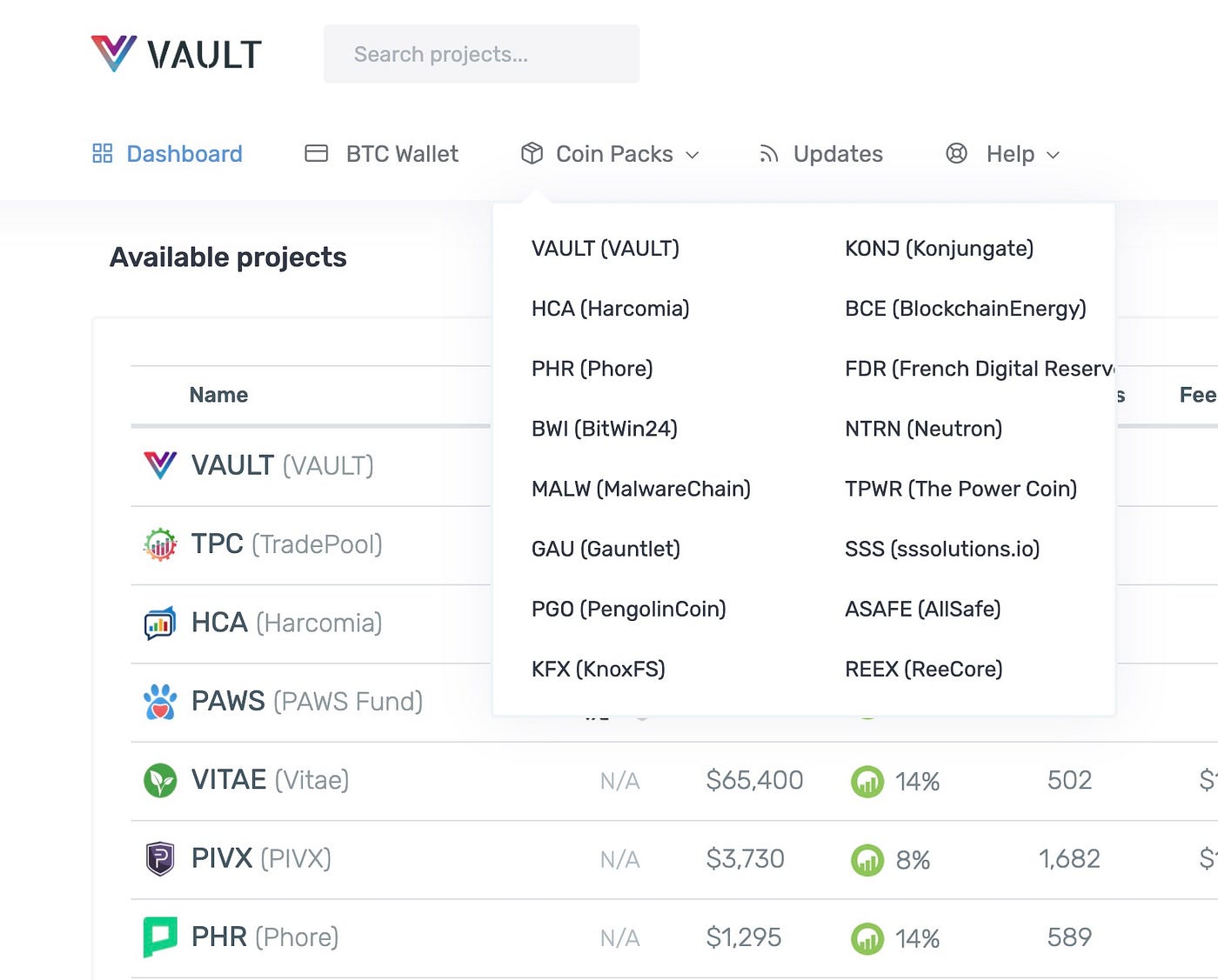Open TPC (TradePool) project
The width and height of the screenshot is (1218, 980).
pos(287,544)
